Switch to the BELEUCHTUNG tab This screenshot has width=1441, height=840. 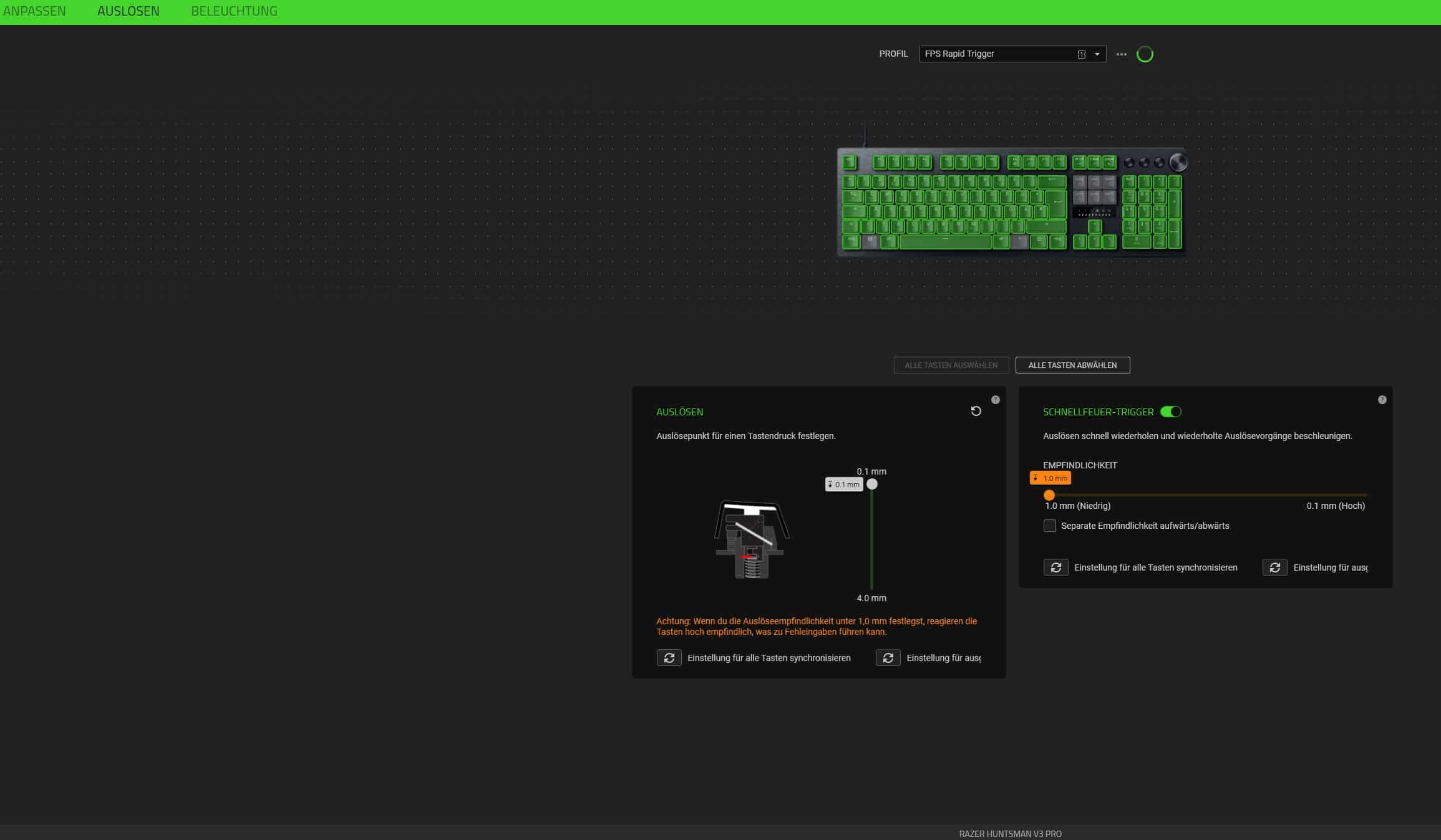(234, 11)
